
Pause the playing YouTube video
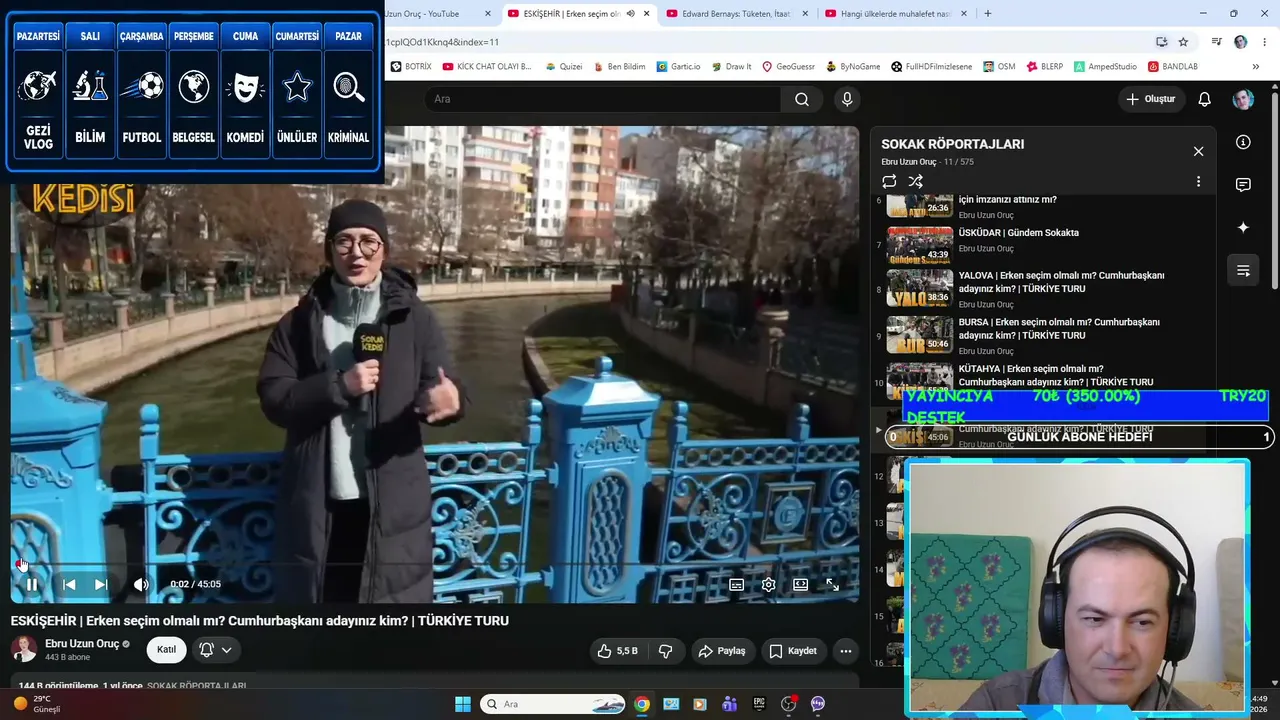coord(32,584)
